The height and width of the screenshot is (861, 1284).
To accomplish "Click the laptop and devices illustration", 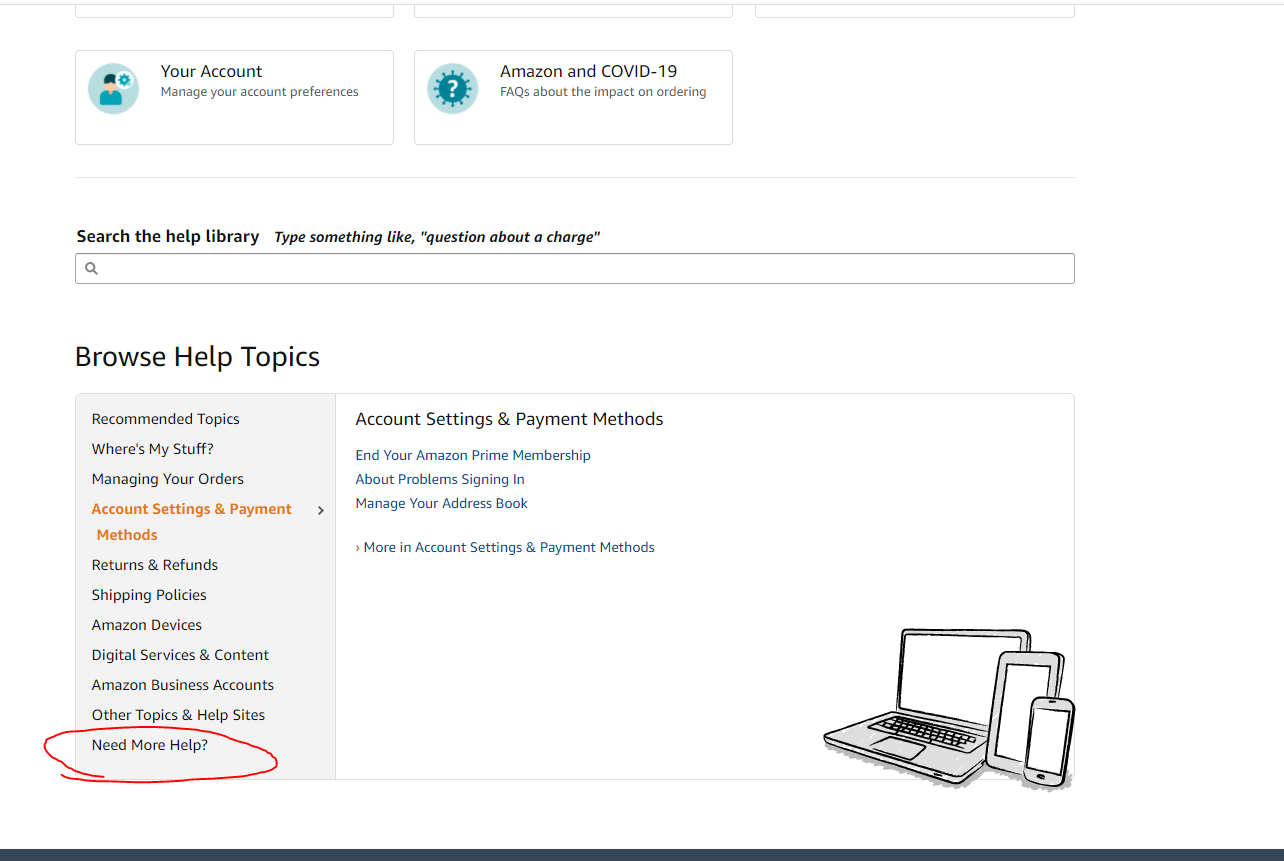I will click(948, 708).
